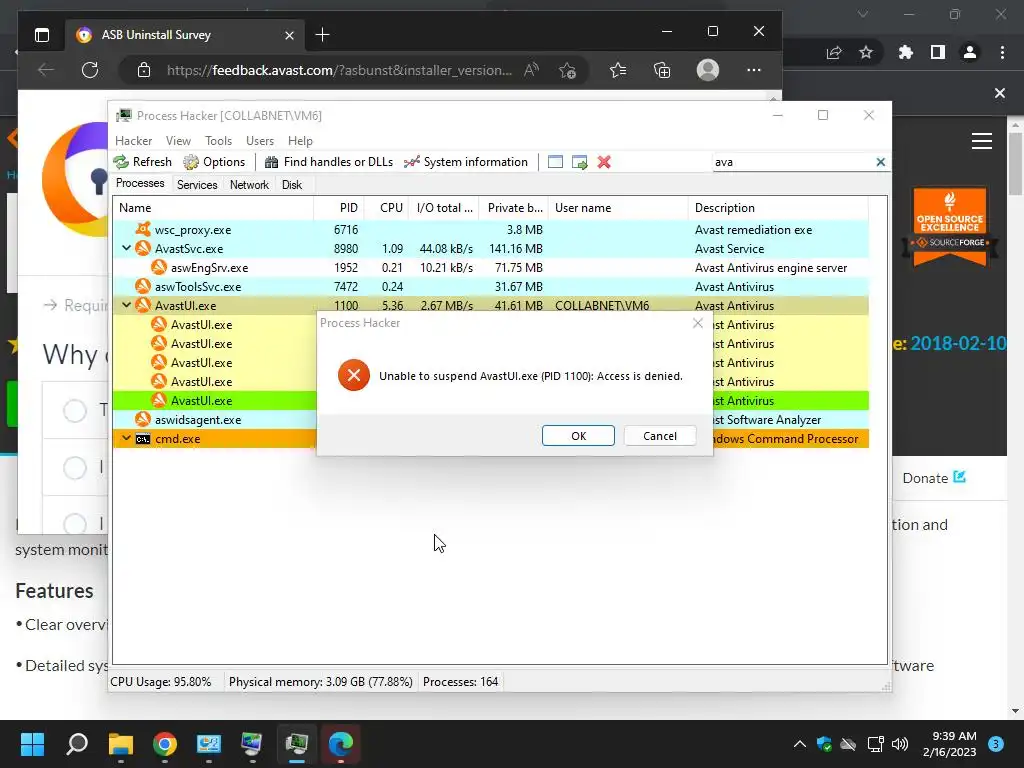Open System information window
This screenshot has height=768, width=1024.
tap(466, 162)
